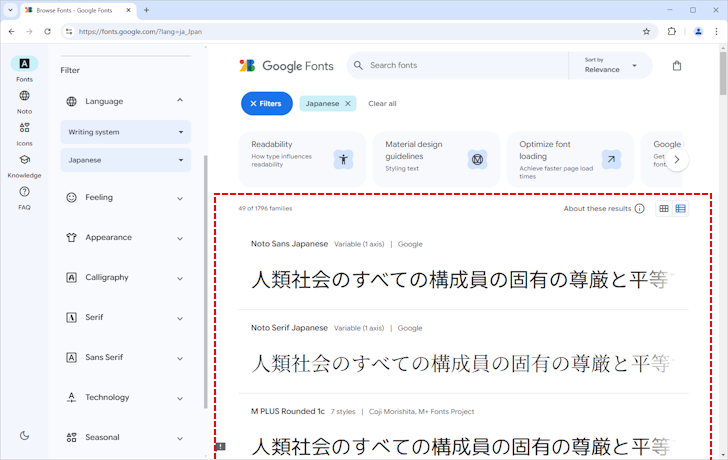Open the Noto Sans Japanese font
The width and height of the screenshot is (728, 460).
tap(289, 244)
